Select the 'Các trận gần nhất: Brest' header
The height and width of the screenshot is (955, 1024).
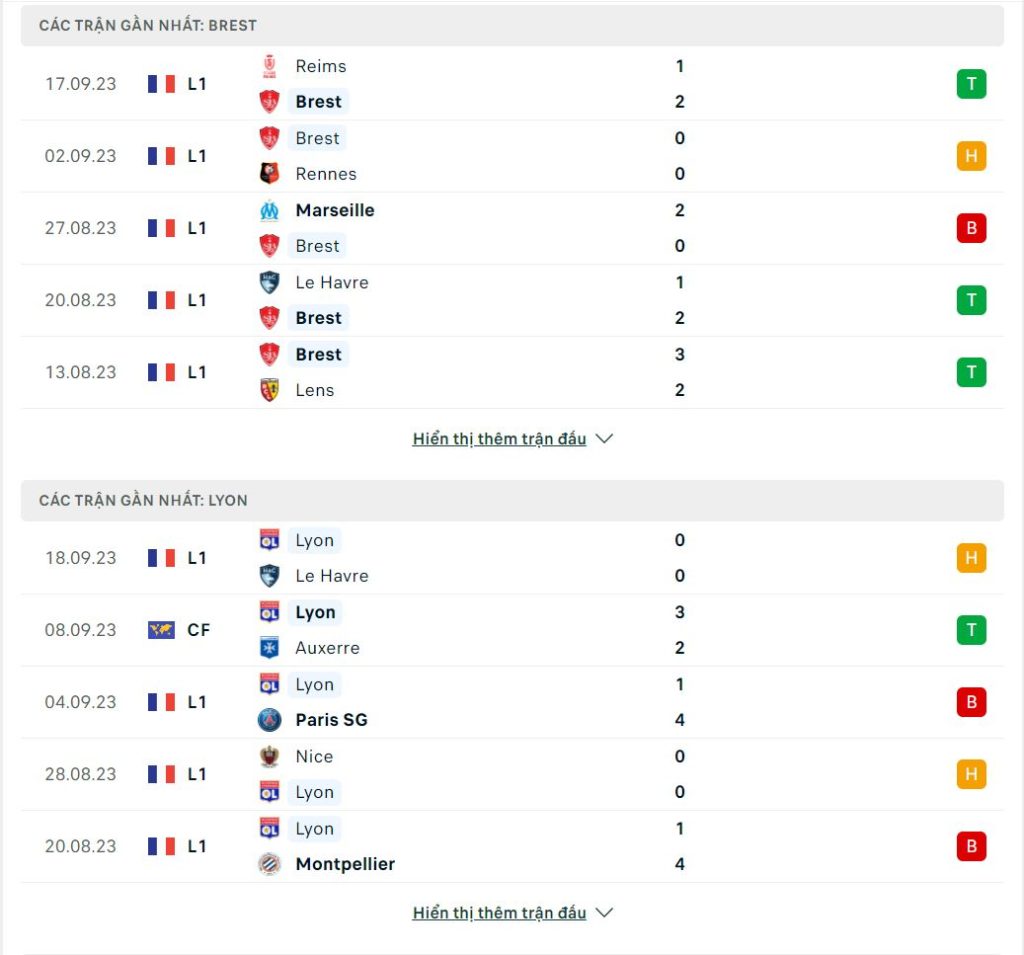(512, 26)
